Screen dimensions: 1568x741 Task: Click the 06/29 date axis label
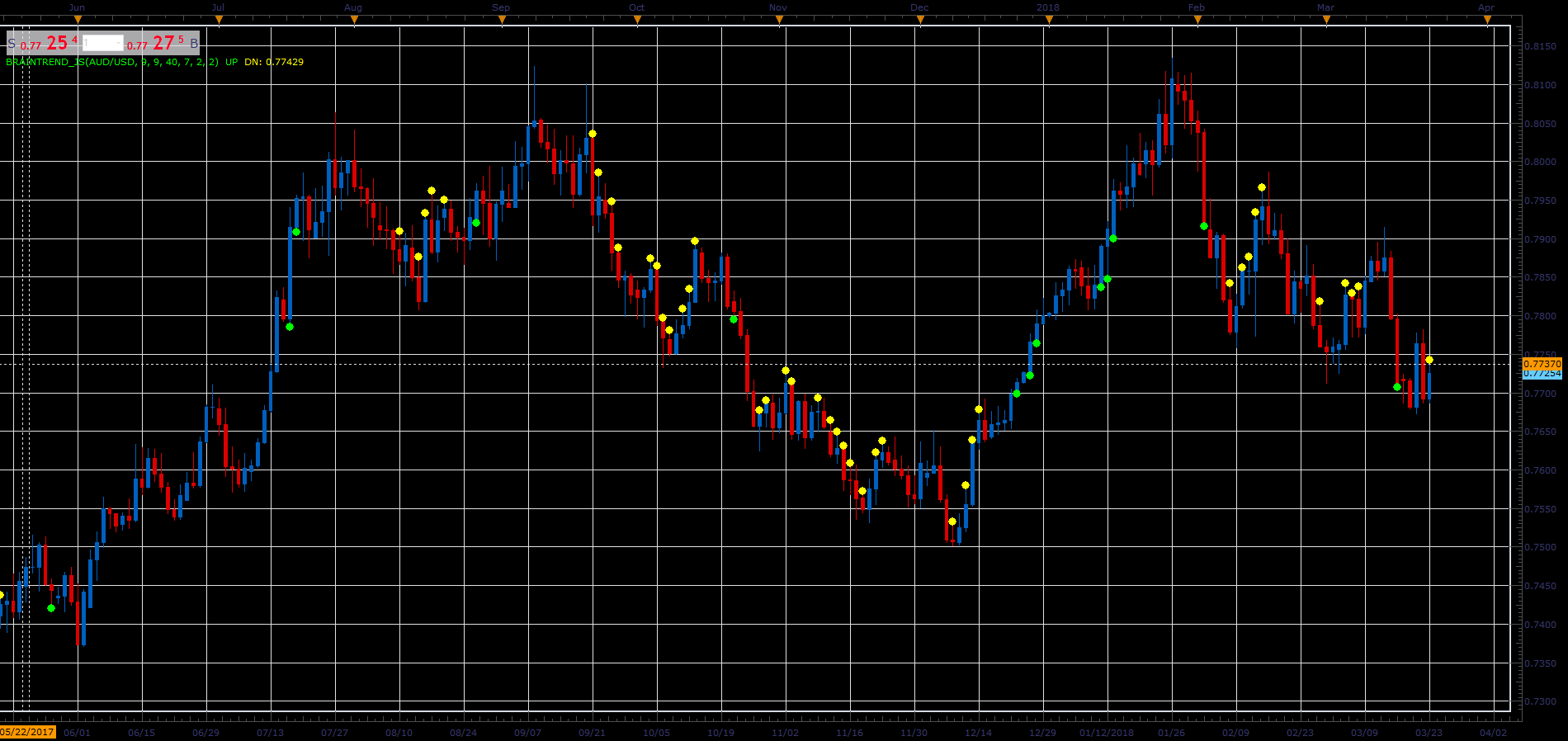pos(206,733)
